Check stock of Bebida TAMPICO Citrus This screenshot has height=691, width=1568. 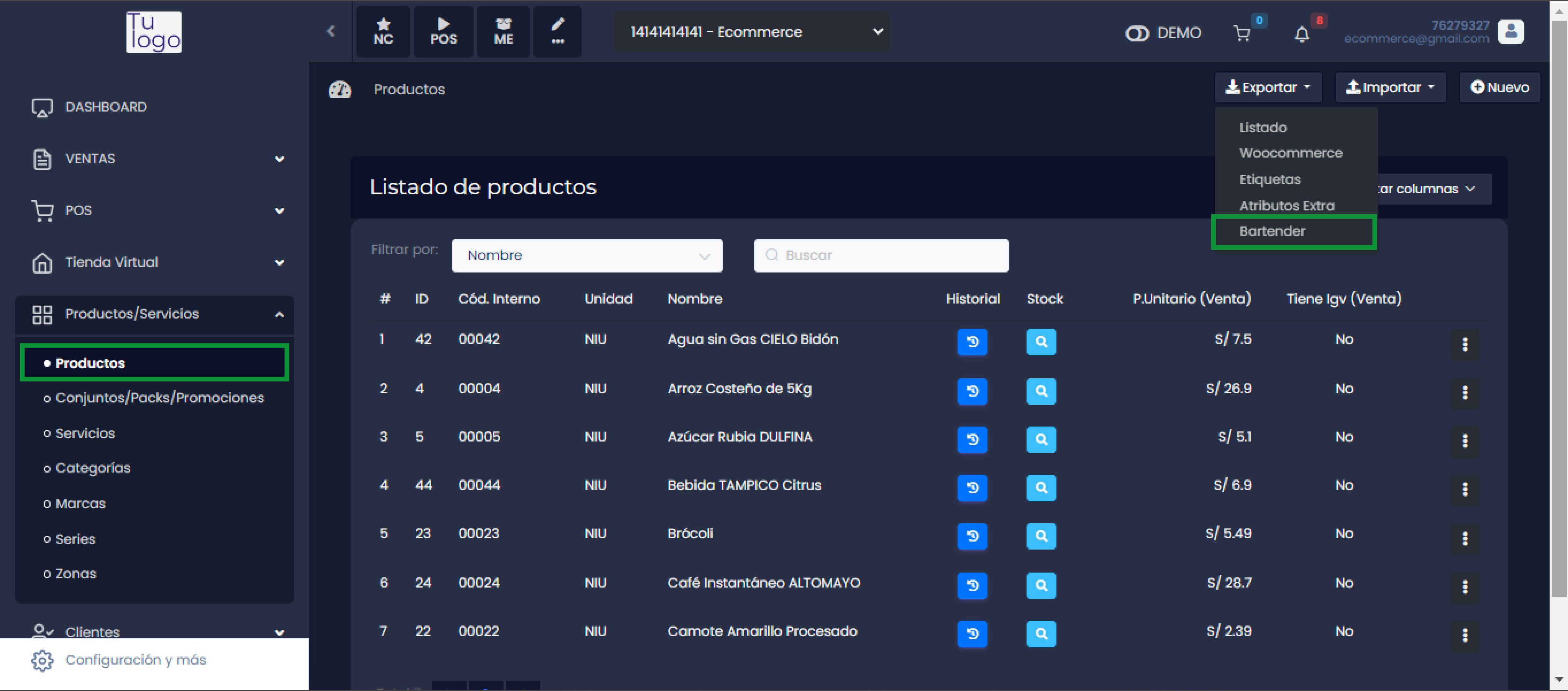pyautogui.click(x=1041, y=487)
